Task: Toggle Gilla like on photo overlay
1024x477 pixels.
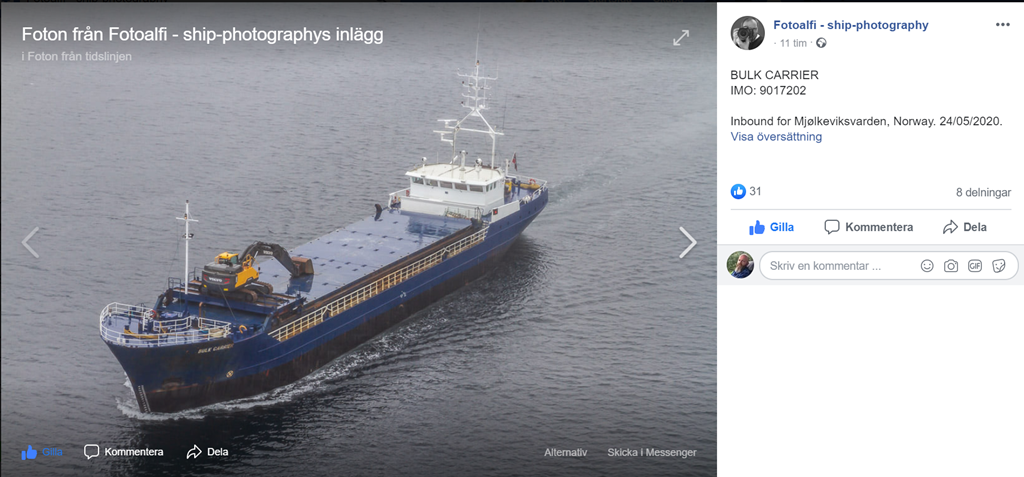Action: (42, 452)
